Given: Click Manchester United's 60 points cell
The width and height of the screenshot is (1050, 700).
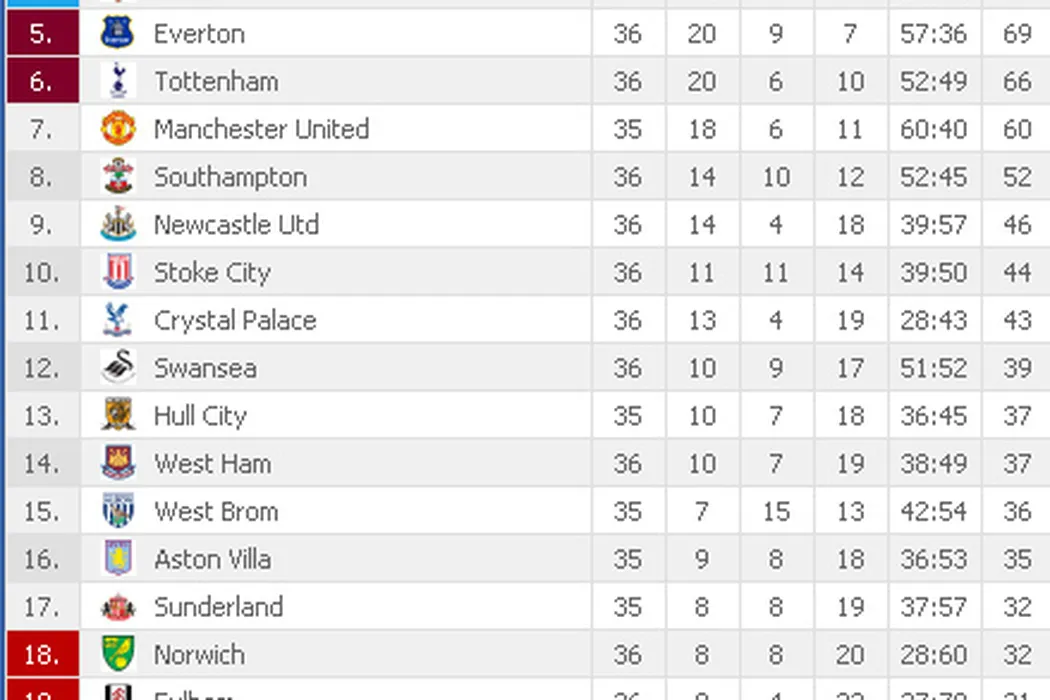Looking at the screenshot, I should click(x=1017, y=129).
